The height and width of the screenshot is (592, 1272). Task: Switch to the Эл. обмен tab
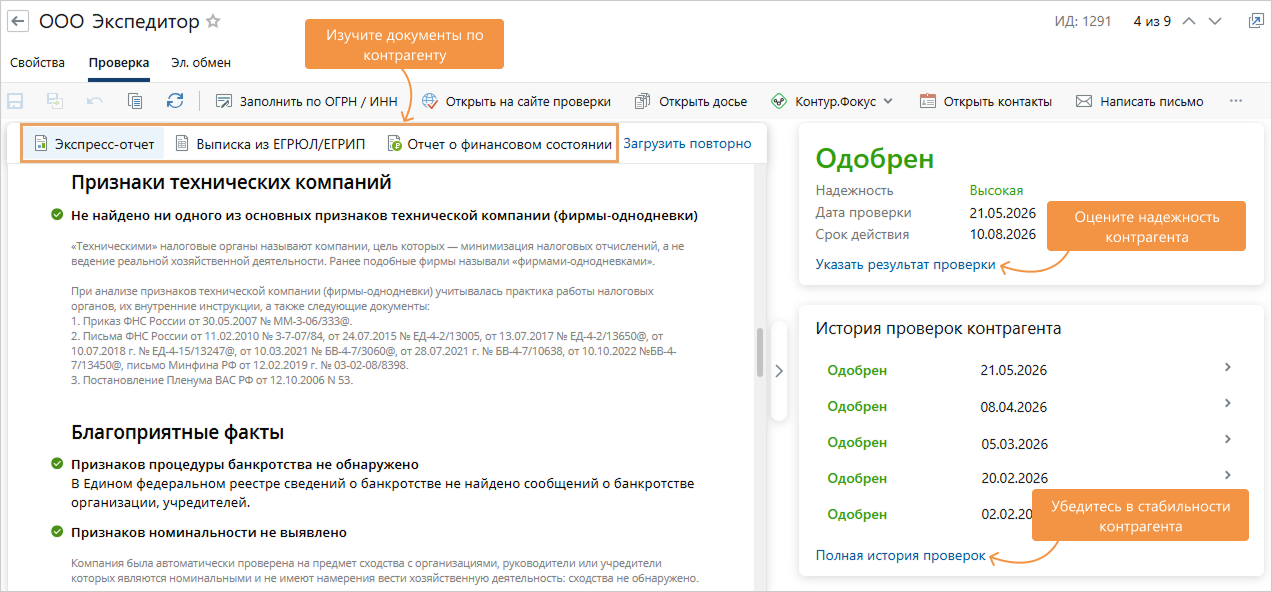click(201, 62)
